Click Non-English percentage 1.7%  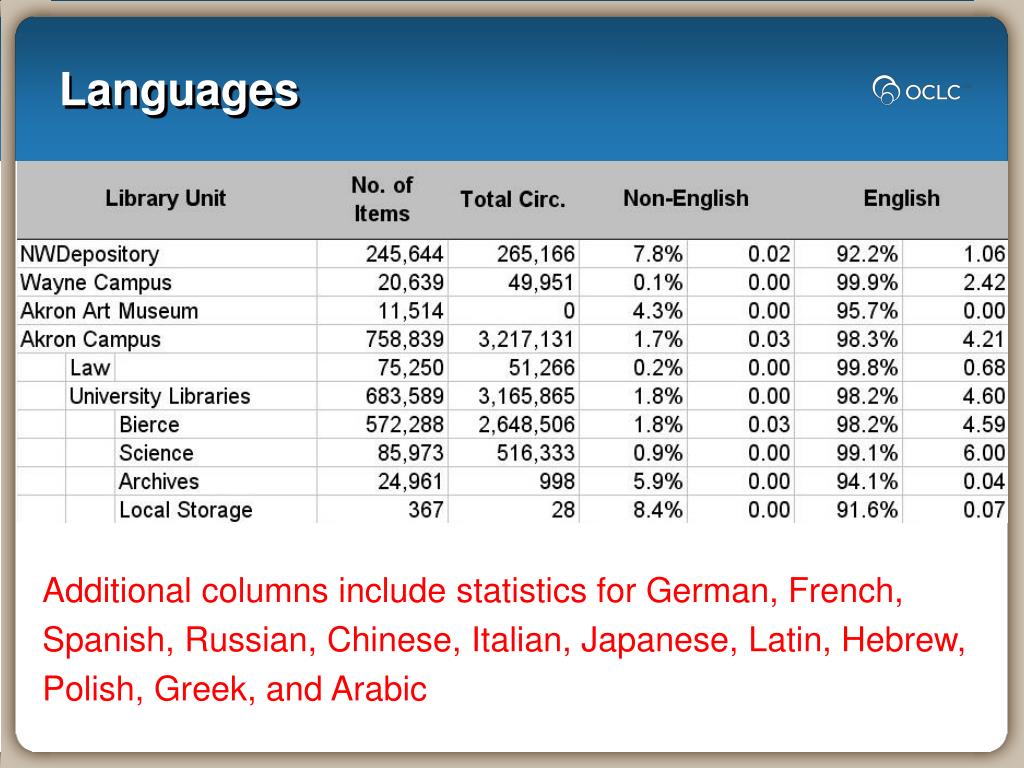point(658,339)
